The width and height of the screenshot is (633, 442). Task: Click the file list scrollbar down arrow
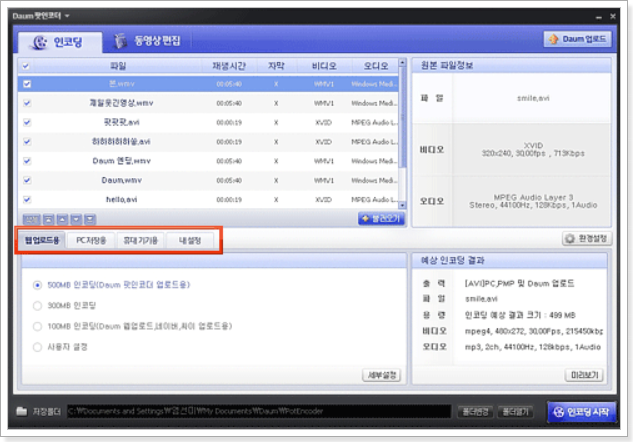(x=402, y=205)
